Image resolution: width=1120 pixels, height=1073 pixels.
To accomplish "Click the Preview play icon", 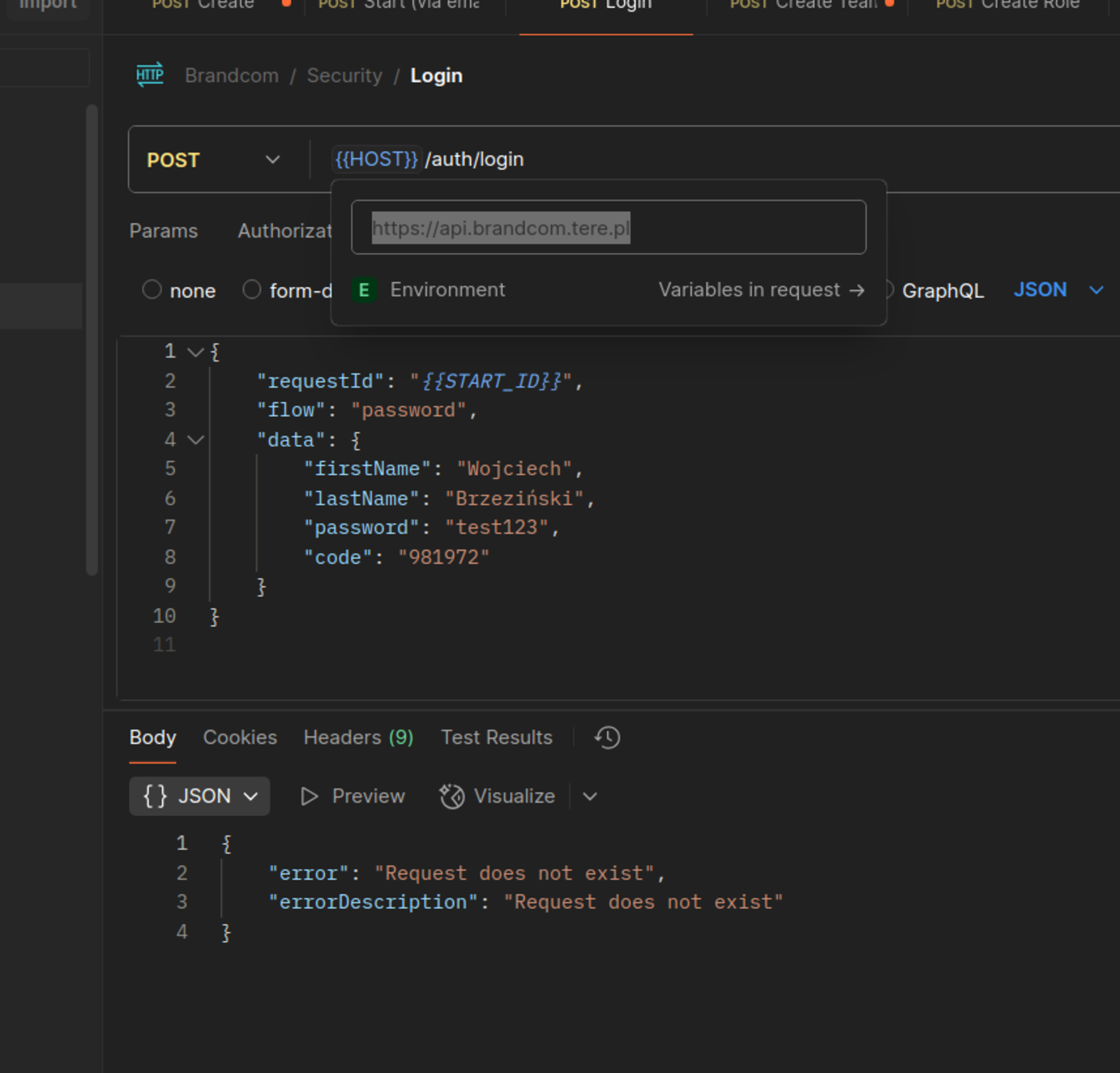I will (x=309, y=796).
